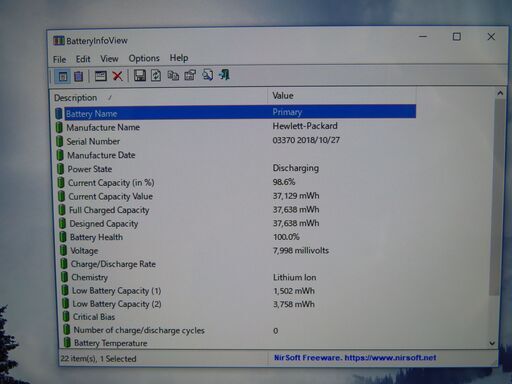The image size is (512, 384).
Task: Open the Help menu
Action: click(x=179, y=58)
